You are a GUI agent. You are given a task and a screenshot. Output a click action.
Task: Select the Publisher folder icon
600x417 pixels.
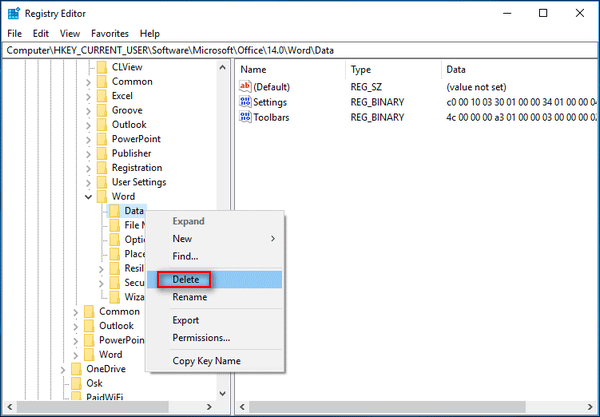(x=101, y=153)
